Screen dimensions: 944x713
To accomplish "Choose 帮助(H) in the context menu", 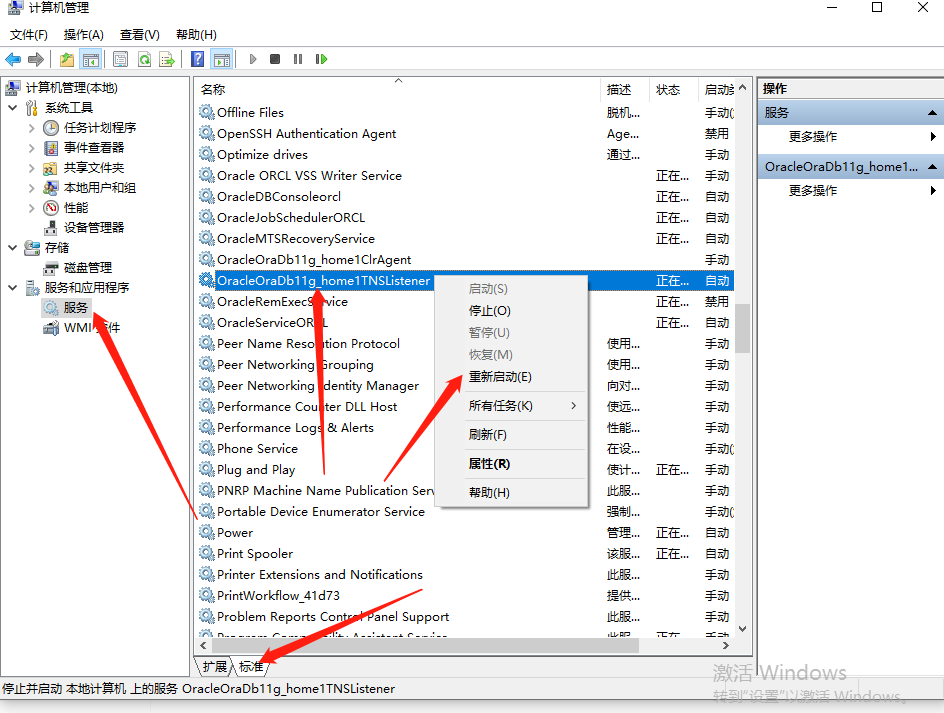I will [511, 493].
